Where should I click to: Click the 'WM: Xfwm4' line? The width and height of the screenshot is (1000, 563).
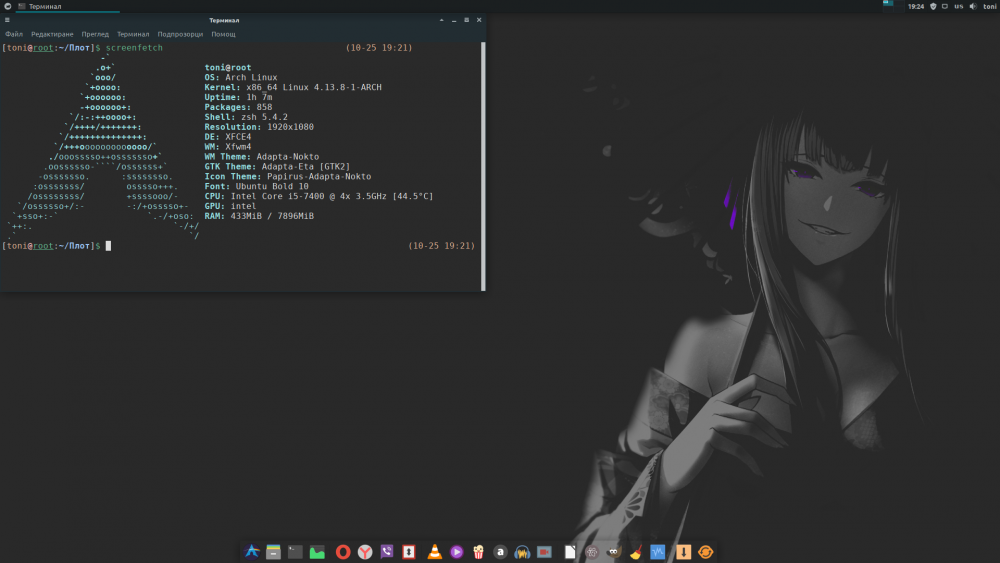[228, 147]
